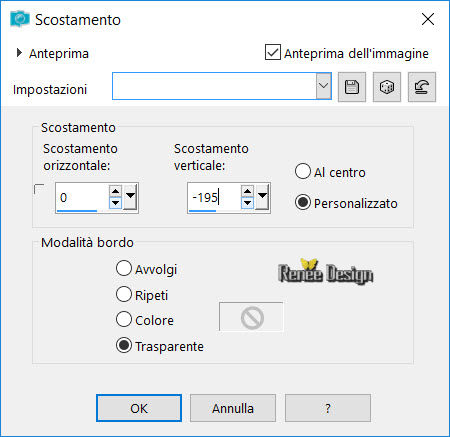The height and width of the screenshot is (437, 450).
Task: Select the Al centro radio button
Action: pos(303,171)
